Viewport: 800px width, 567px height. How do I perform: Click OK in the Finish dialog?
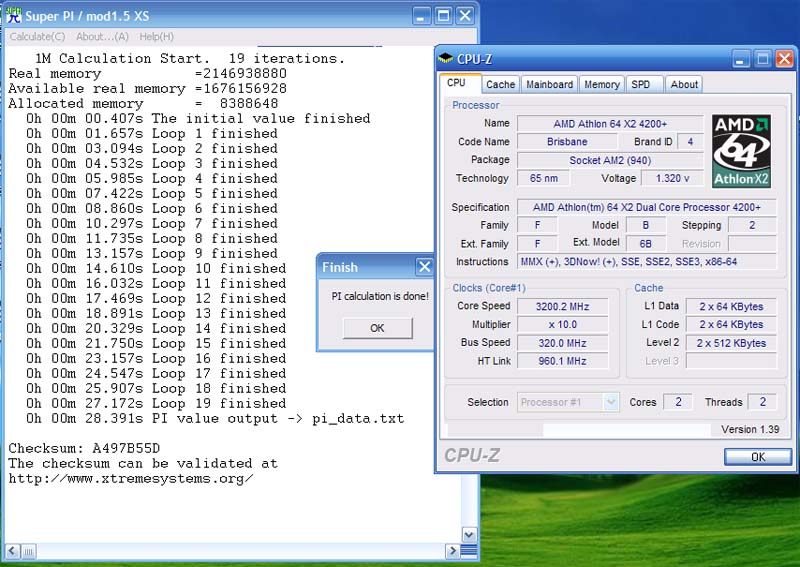[377, 328]
